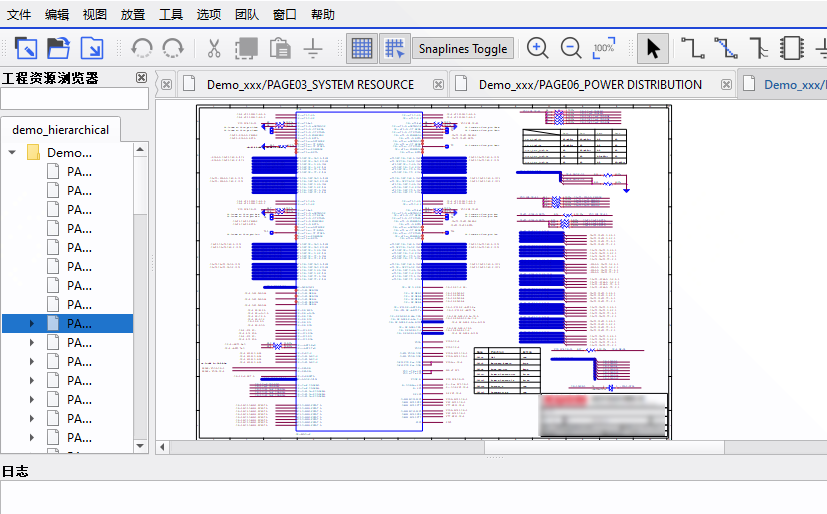Expand the page node below the selected one
This screenshot has width=827, height=514.
click(x=31, y=343)
